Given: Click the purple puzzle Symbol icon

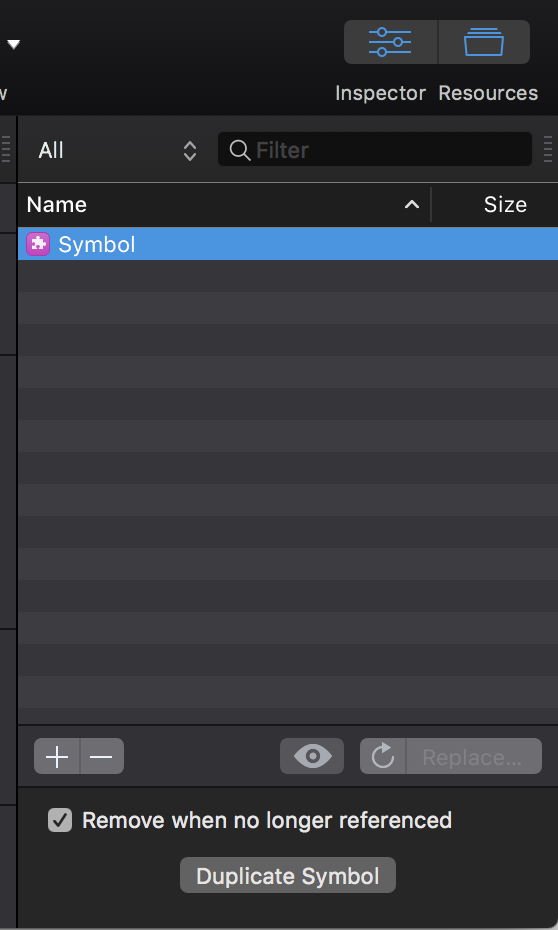Looking at the screenshot, I should click(38, 244).
